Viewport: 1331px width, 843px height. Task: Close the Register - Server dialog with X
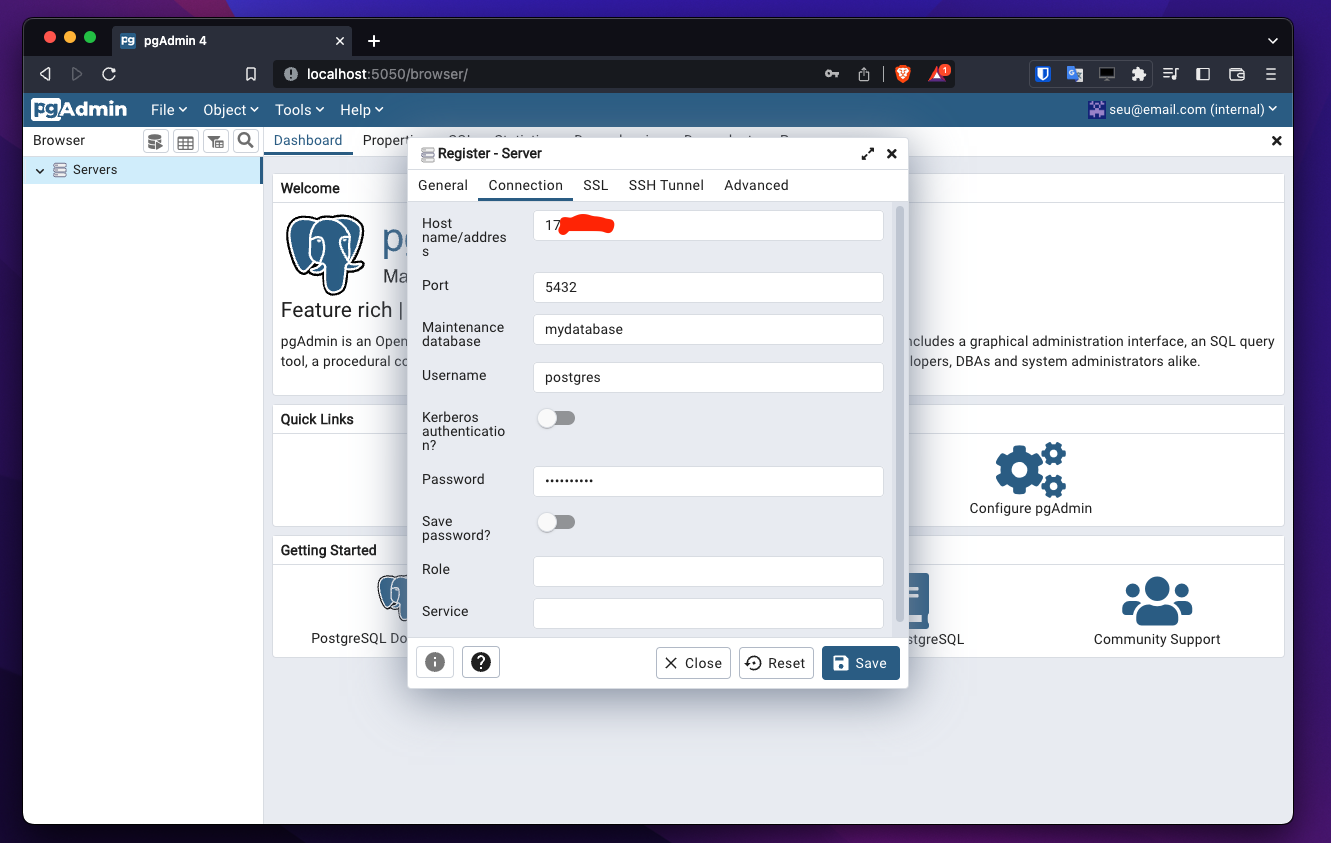pyautogui.click(x=891, y=154)
